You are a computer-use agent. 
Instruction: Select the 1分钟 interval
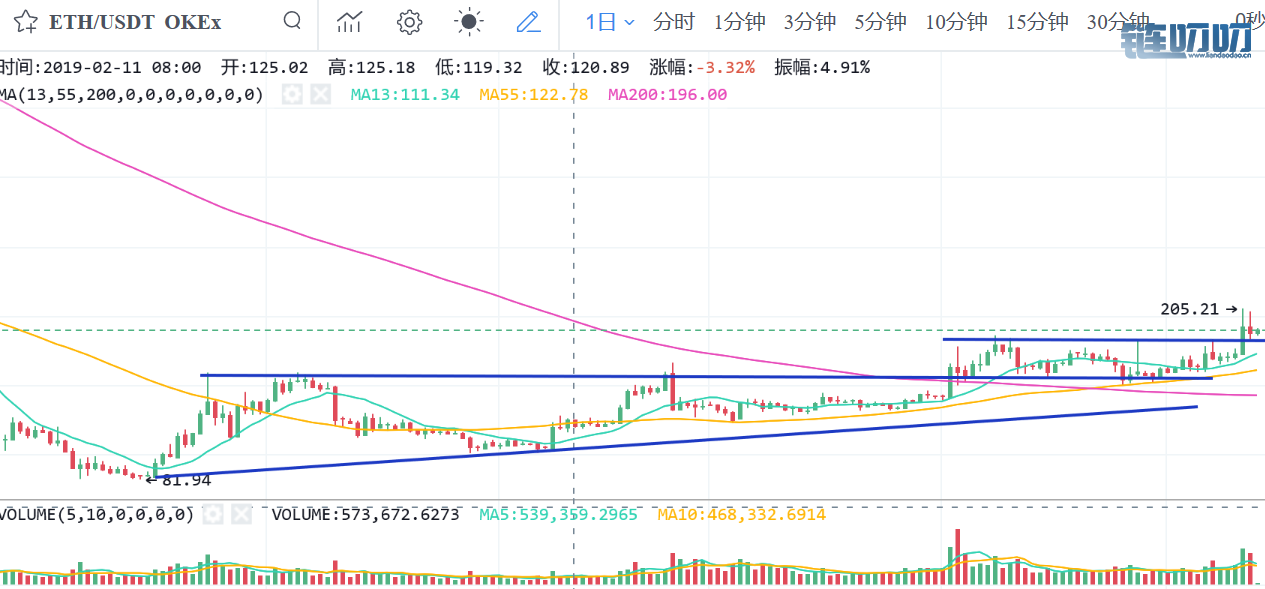[x=739, y=21]
